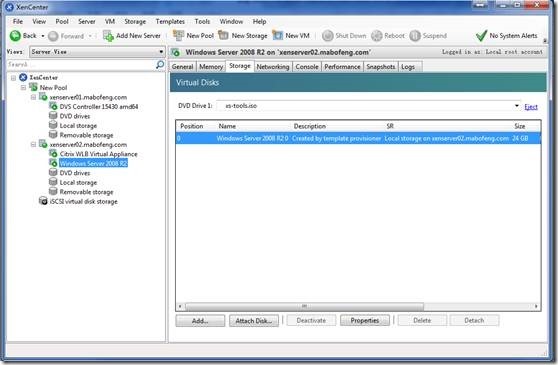Open the Server menu
Viewport: 558px width, 365px height.
pyautogui.click(x=87, y=21)
